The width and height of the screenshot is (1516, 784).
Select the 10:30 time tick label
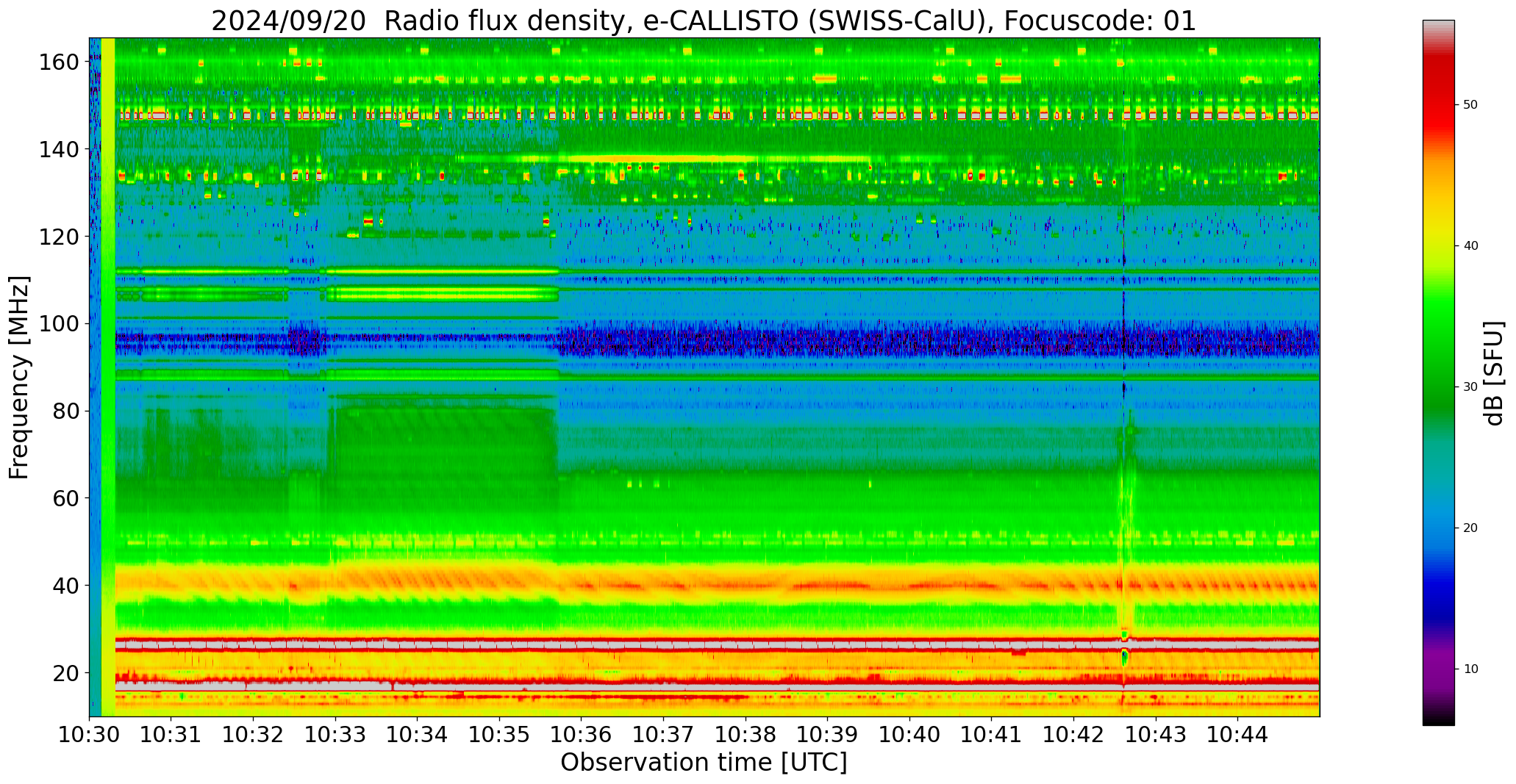point(90,734)
